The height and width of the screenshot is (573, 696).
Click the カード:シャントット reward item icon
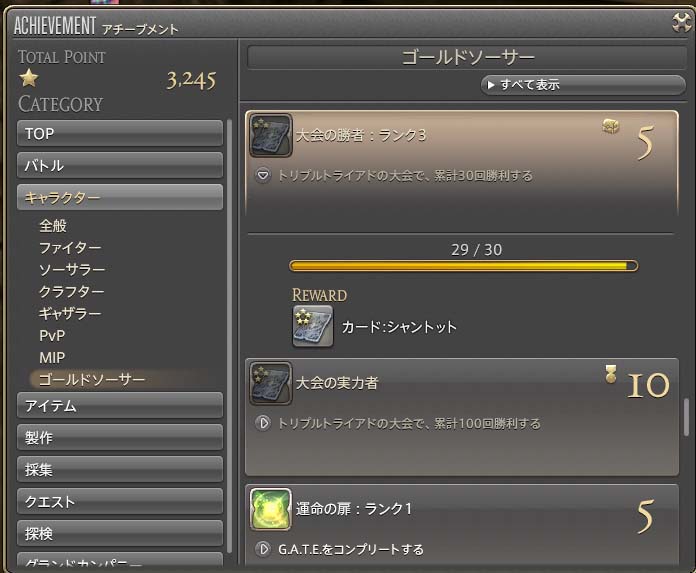[312, 326]
